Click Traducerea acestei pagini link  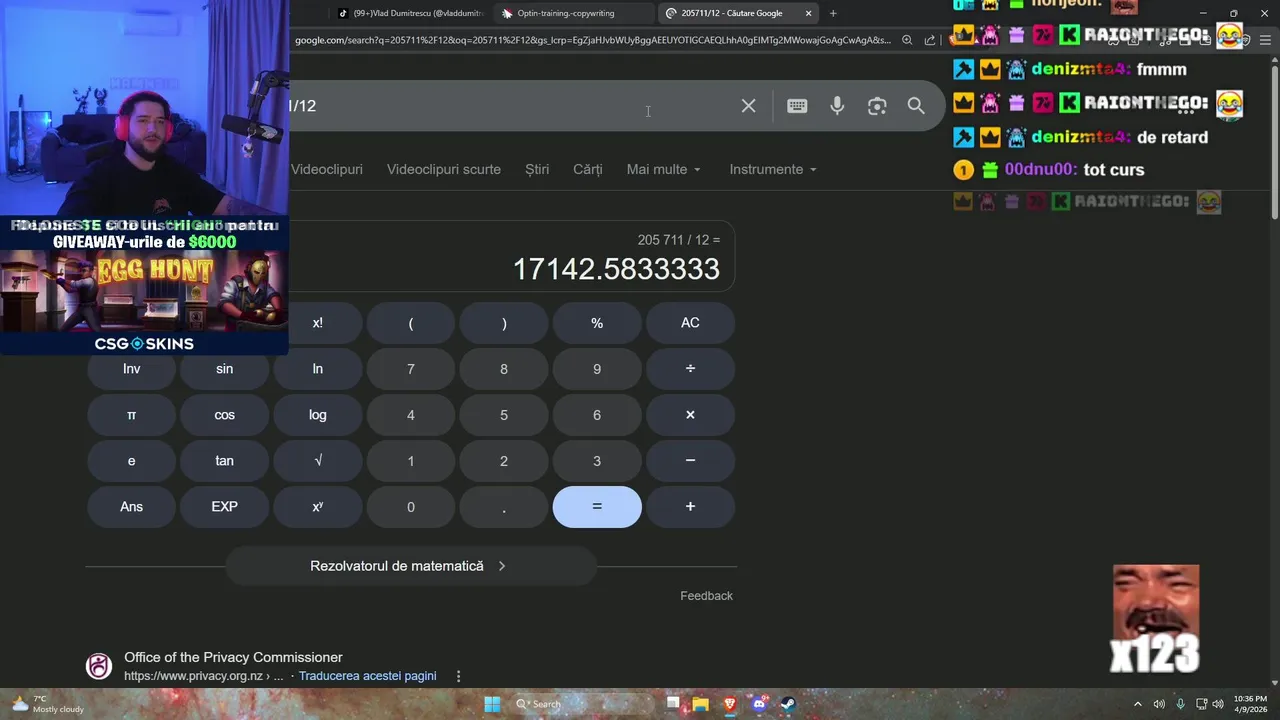367,676
